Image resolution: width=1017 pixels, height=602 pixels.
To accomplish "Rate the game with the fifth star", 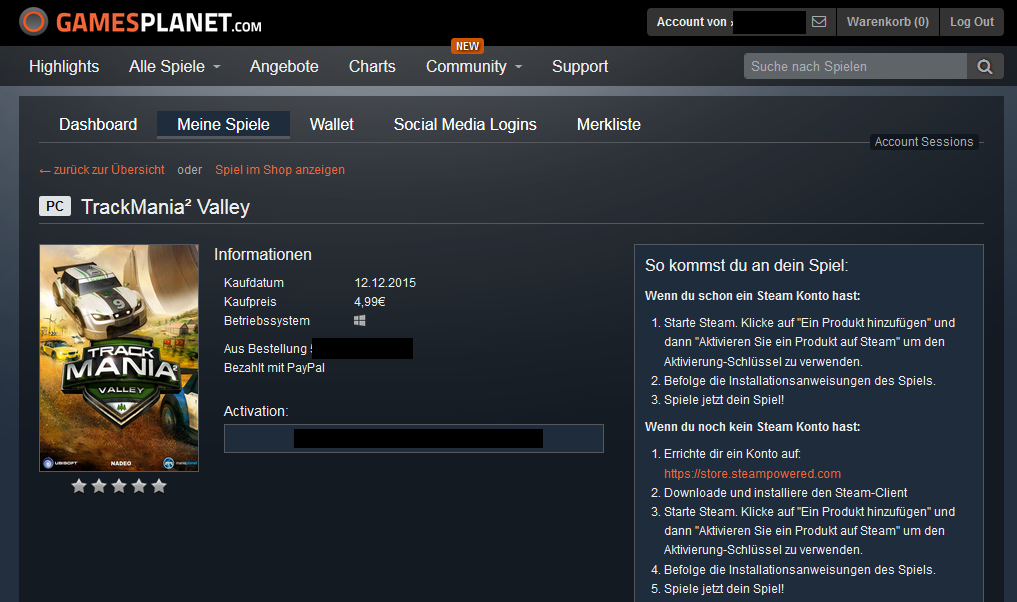I will (x=158, y=486).
